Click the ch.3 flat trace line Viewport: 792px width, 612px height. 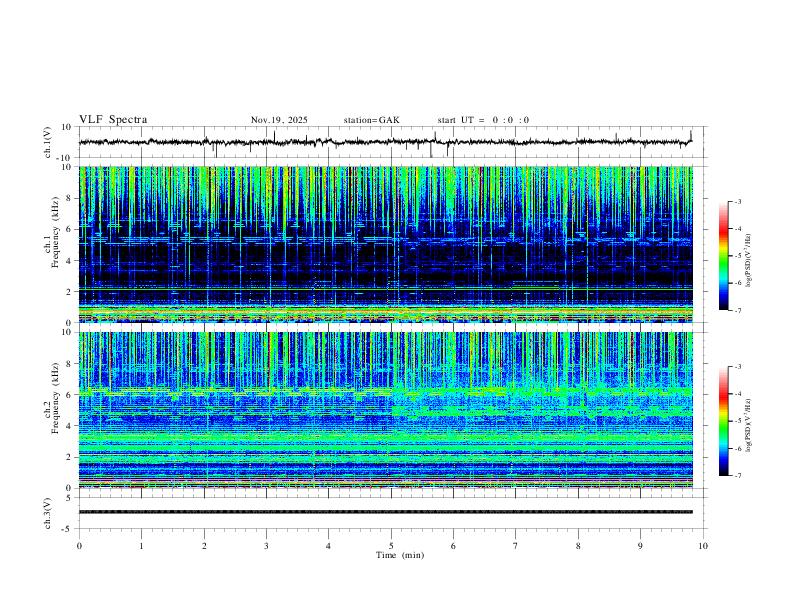click(385, 512)
